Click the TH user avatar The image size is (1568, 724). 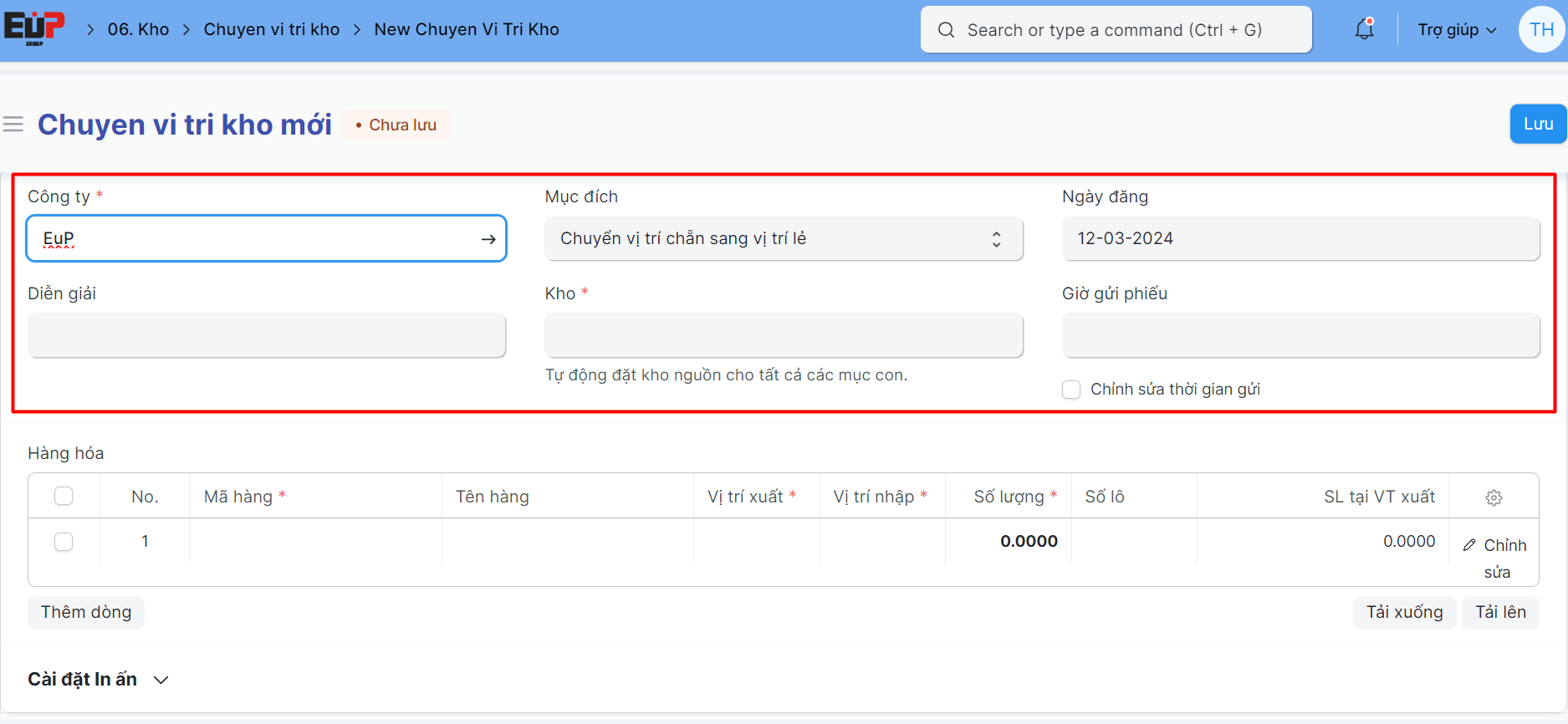tap(1541, 29)
